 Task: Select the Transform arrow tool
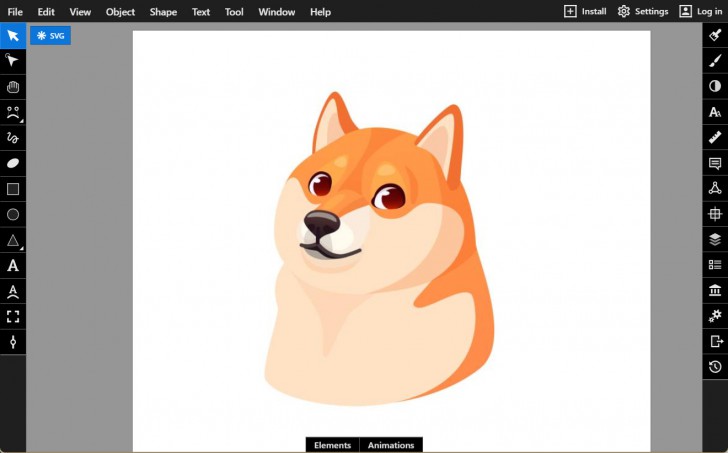13,36
